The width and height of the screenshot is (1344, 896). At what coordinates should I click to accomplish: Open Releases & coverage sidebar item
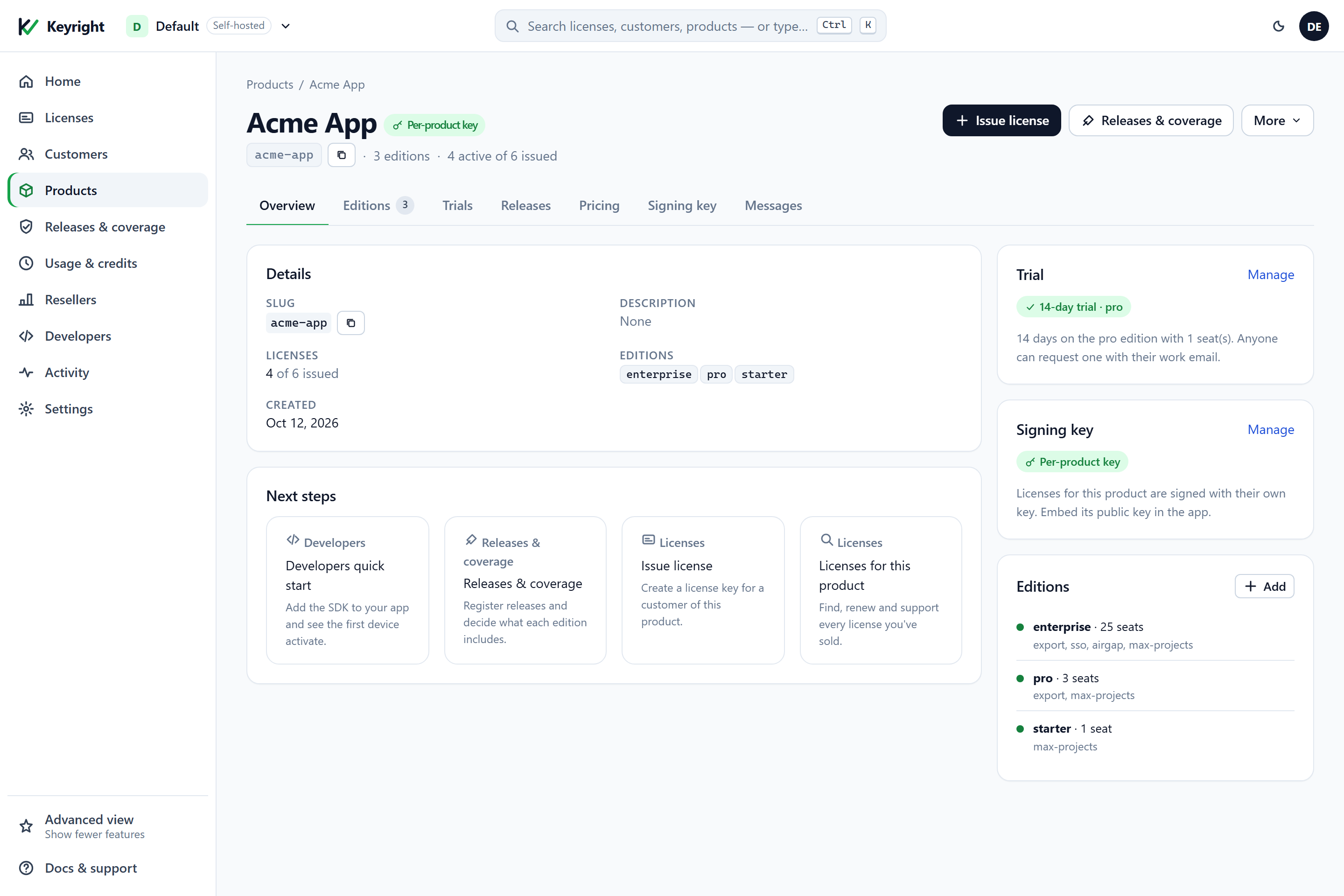click(x=108, y=227)
